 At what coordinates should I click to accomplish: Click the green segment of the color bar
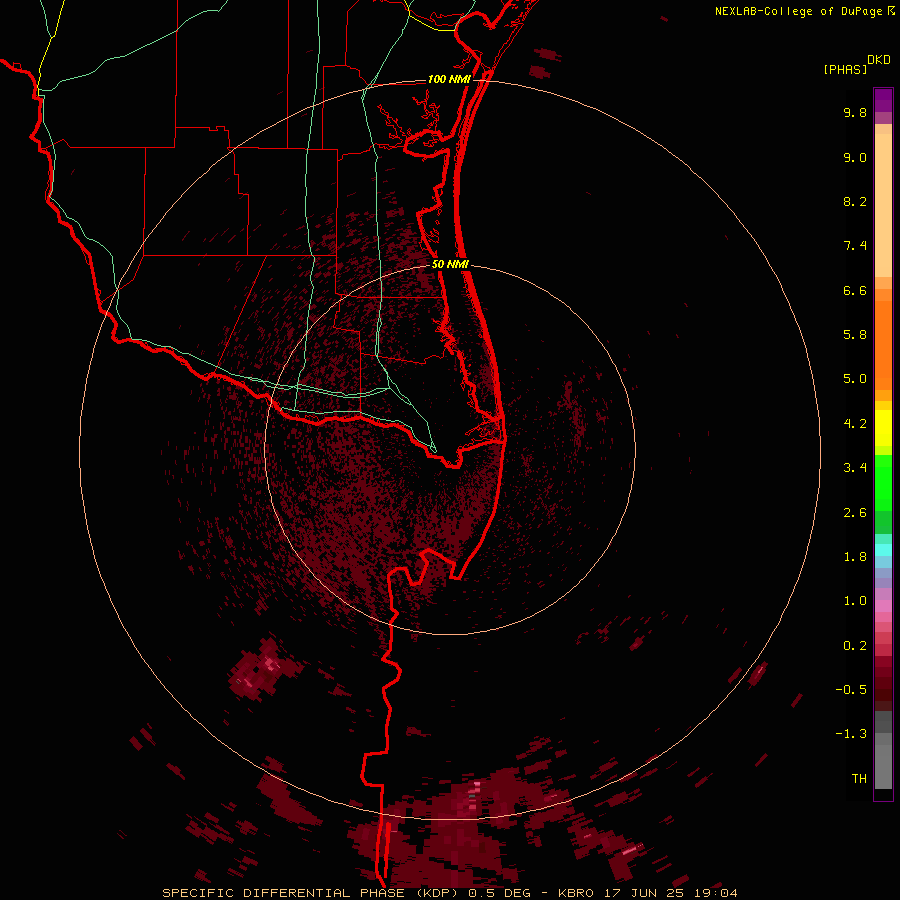coord(883,483)
